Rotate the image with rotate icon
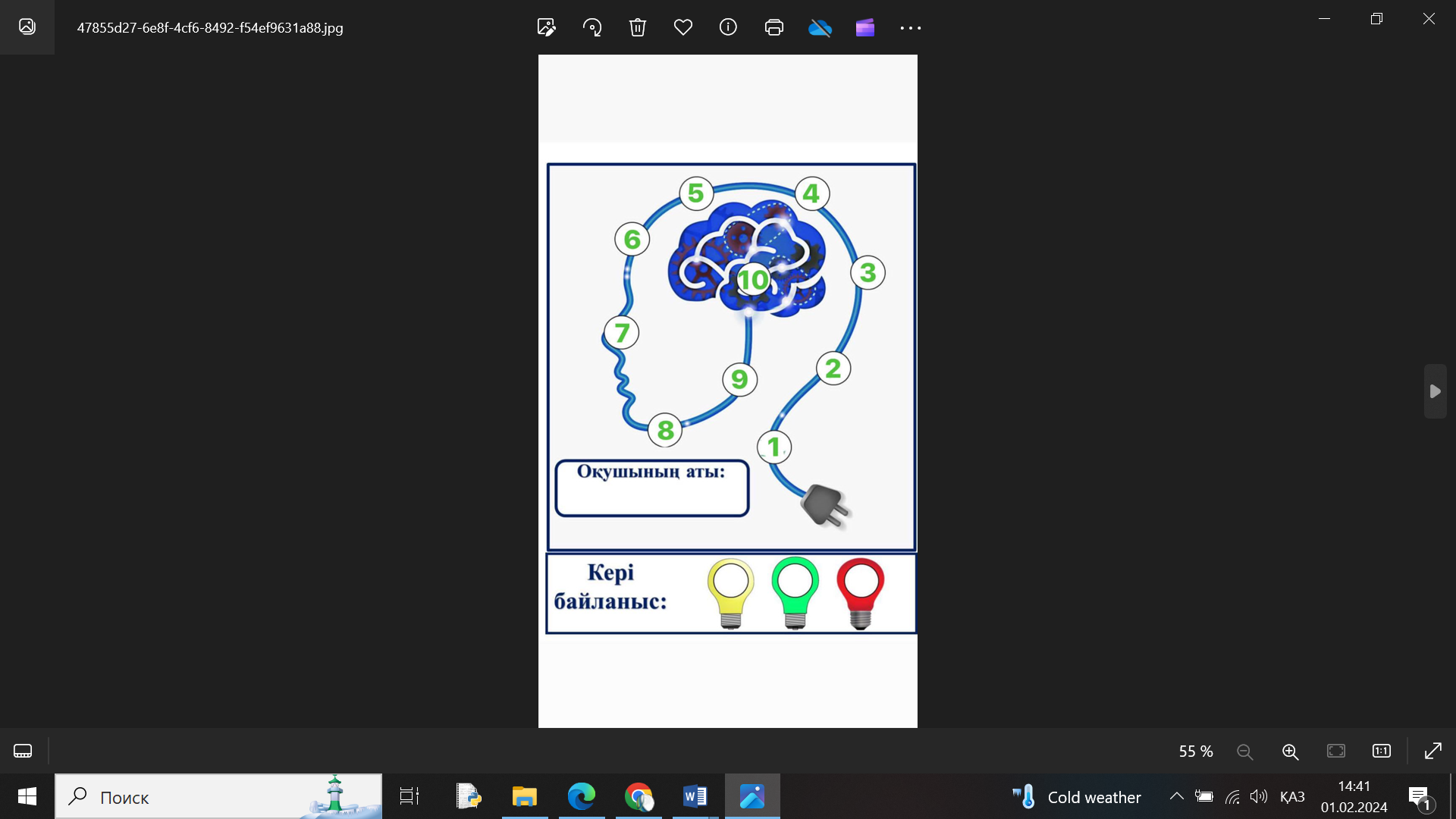1456x819 pixels. click(592, 28)
